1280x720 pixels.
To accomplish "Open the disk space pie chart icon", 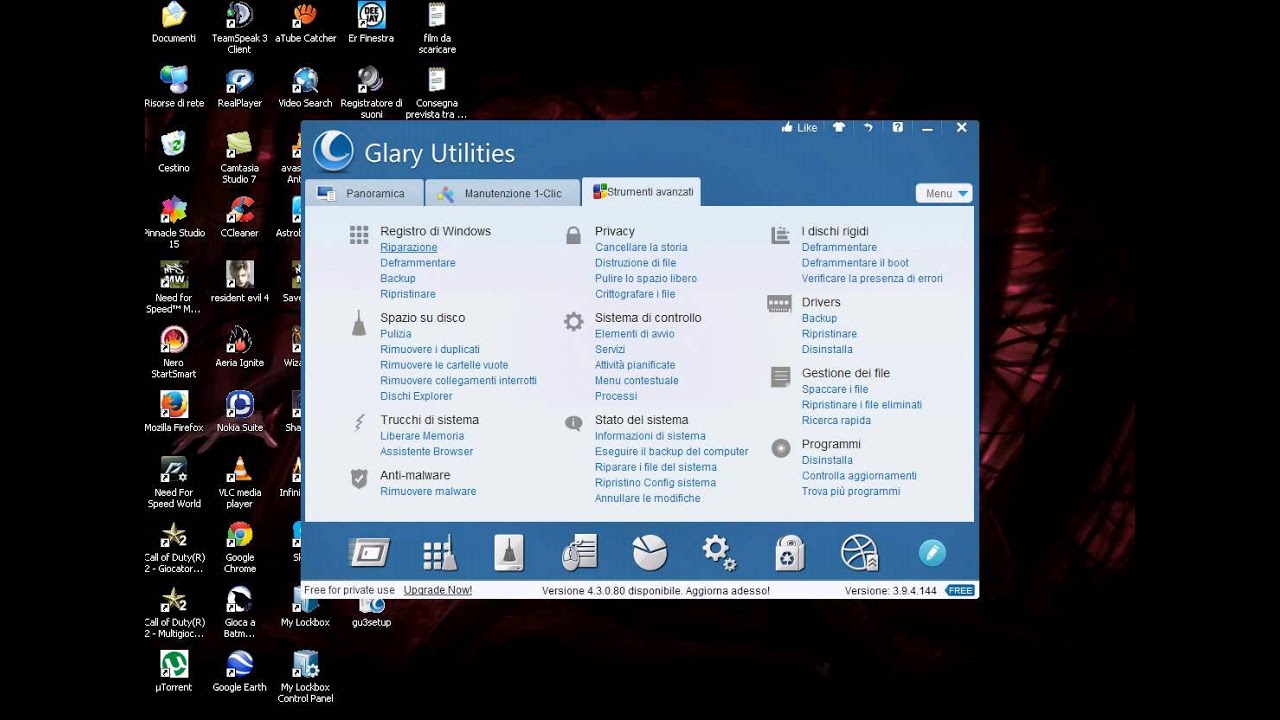I will [649, 552].
